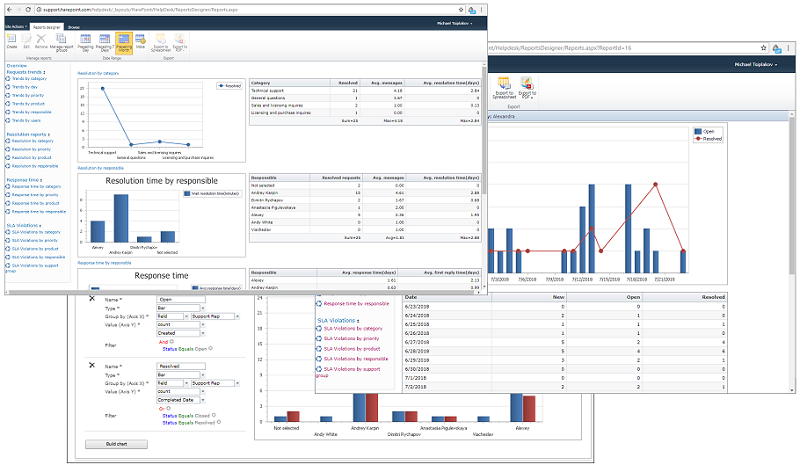Click browser back arrow in front window
The width and height of the screenshot is (800, 472).
point(9,10)
